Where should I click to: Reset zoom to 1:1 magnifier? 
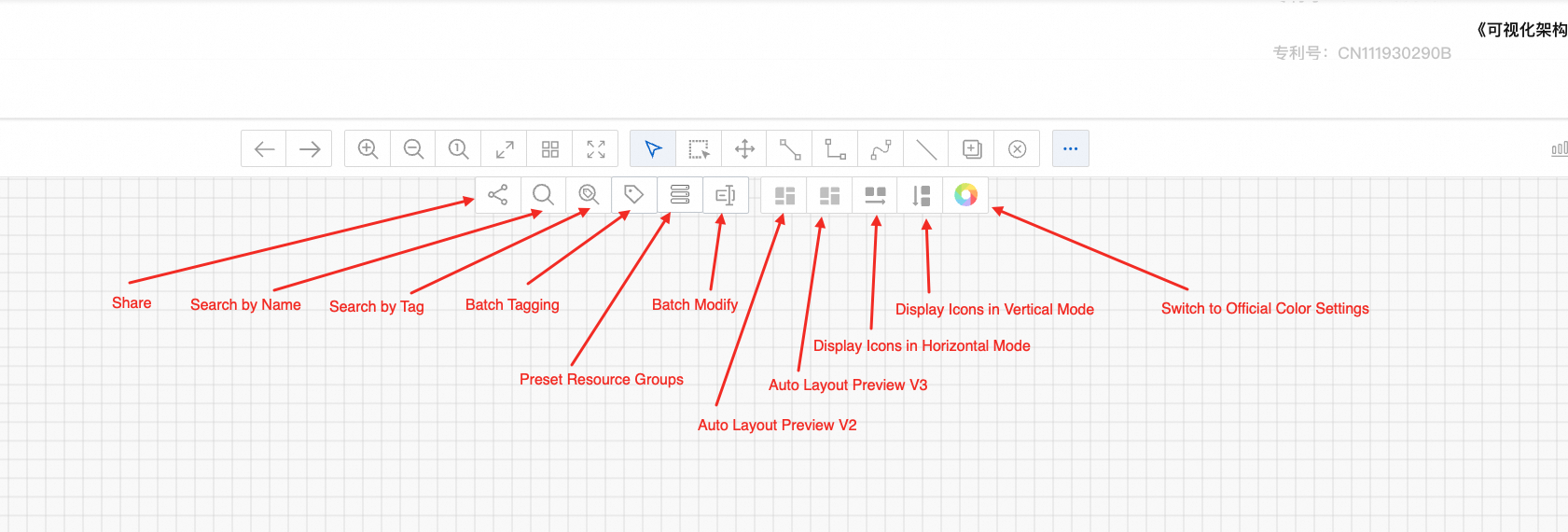pyautogui.click(x=458, y=148)
